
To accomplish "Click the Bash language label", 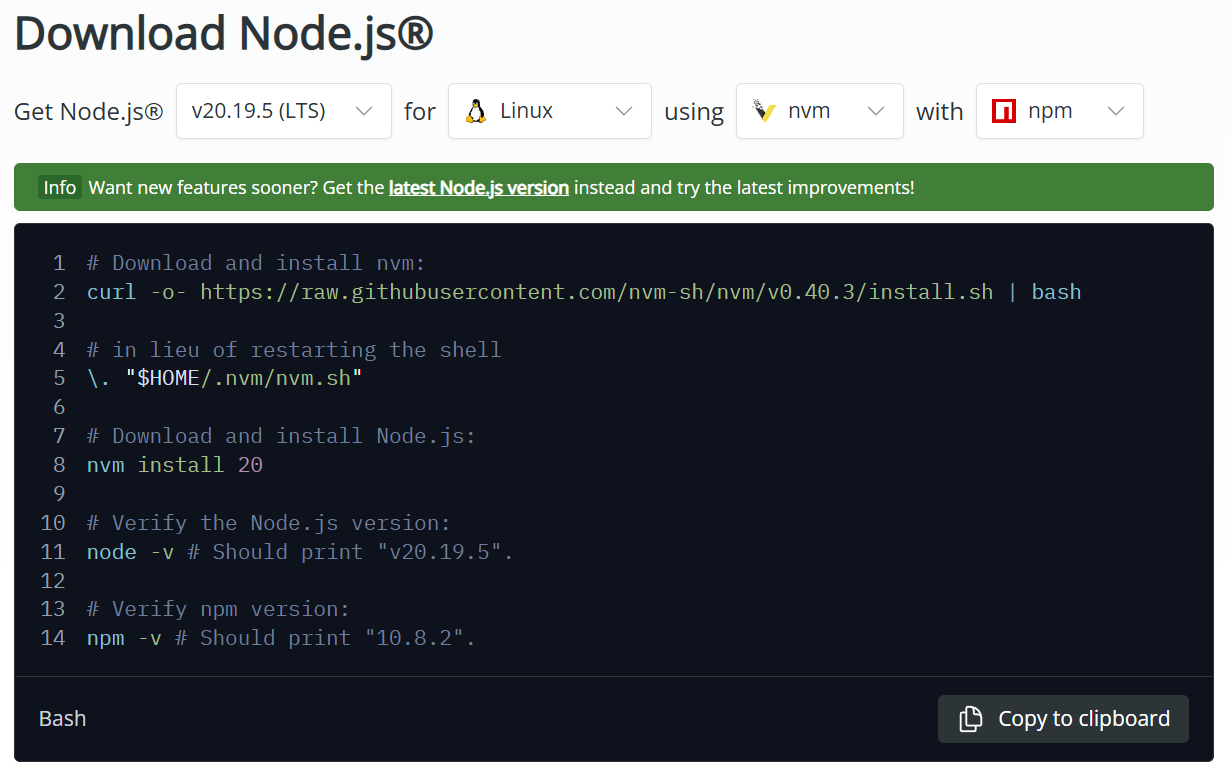I will 63,719.
